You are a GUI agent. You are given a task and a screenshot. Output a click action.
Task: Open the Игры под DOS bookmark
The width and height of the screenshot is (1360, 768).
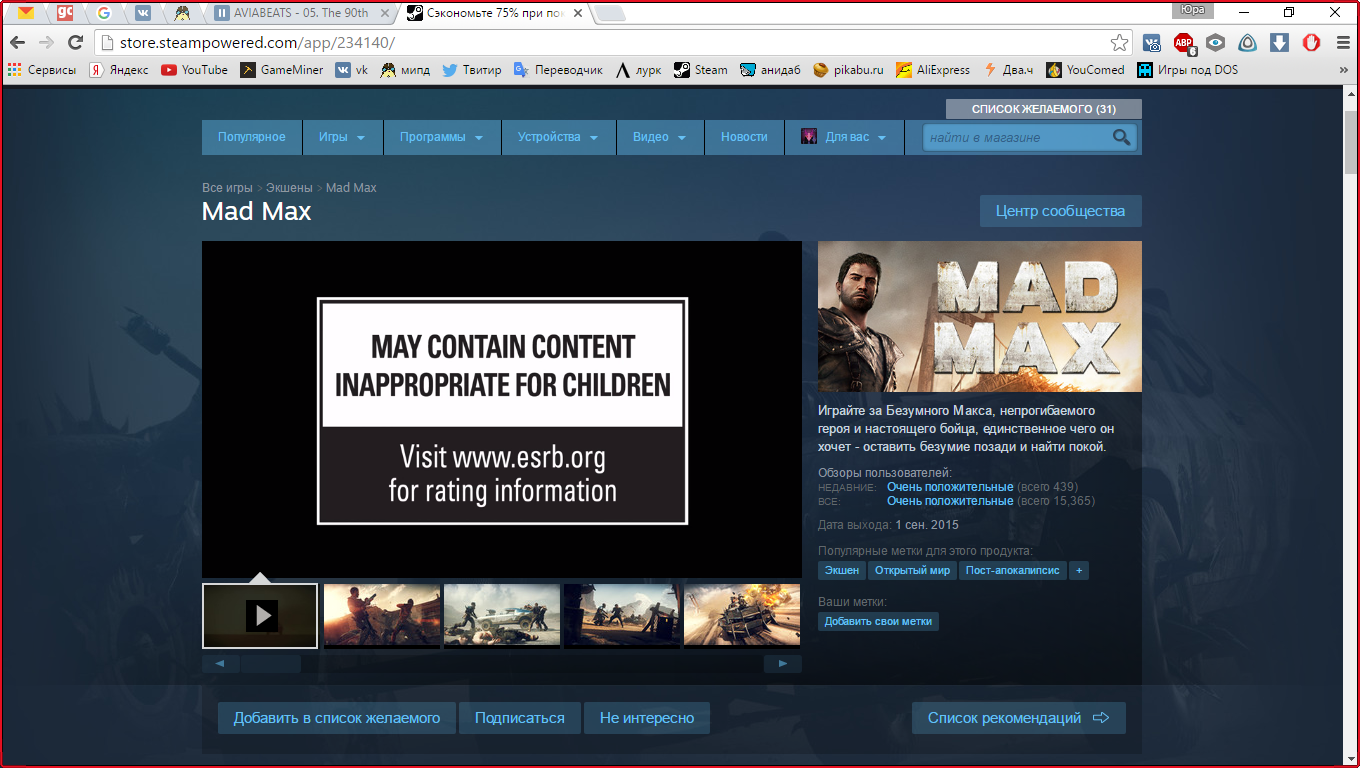click(1187, 70)
